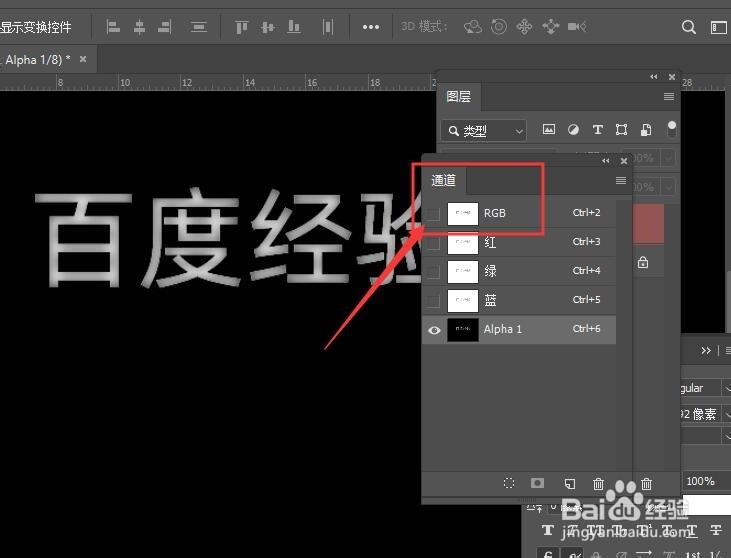Open the Layers panel opacity dropdown arrow

(669, 158)
